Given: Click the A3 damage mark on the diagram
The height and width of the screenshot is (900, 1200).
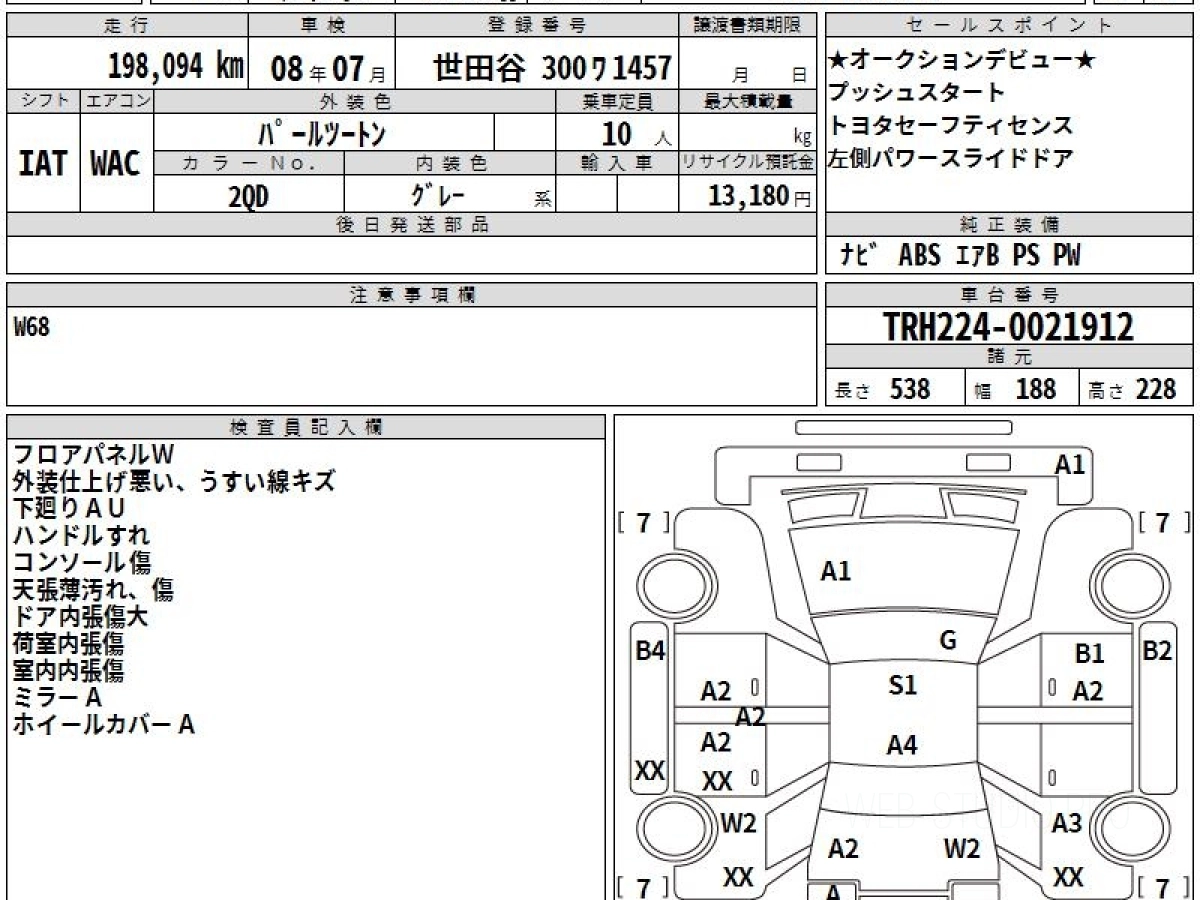Looking at the screenshot, I should coord(1067,824).
